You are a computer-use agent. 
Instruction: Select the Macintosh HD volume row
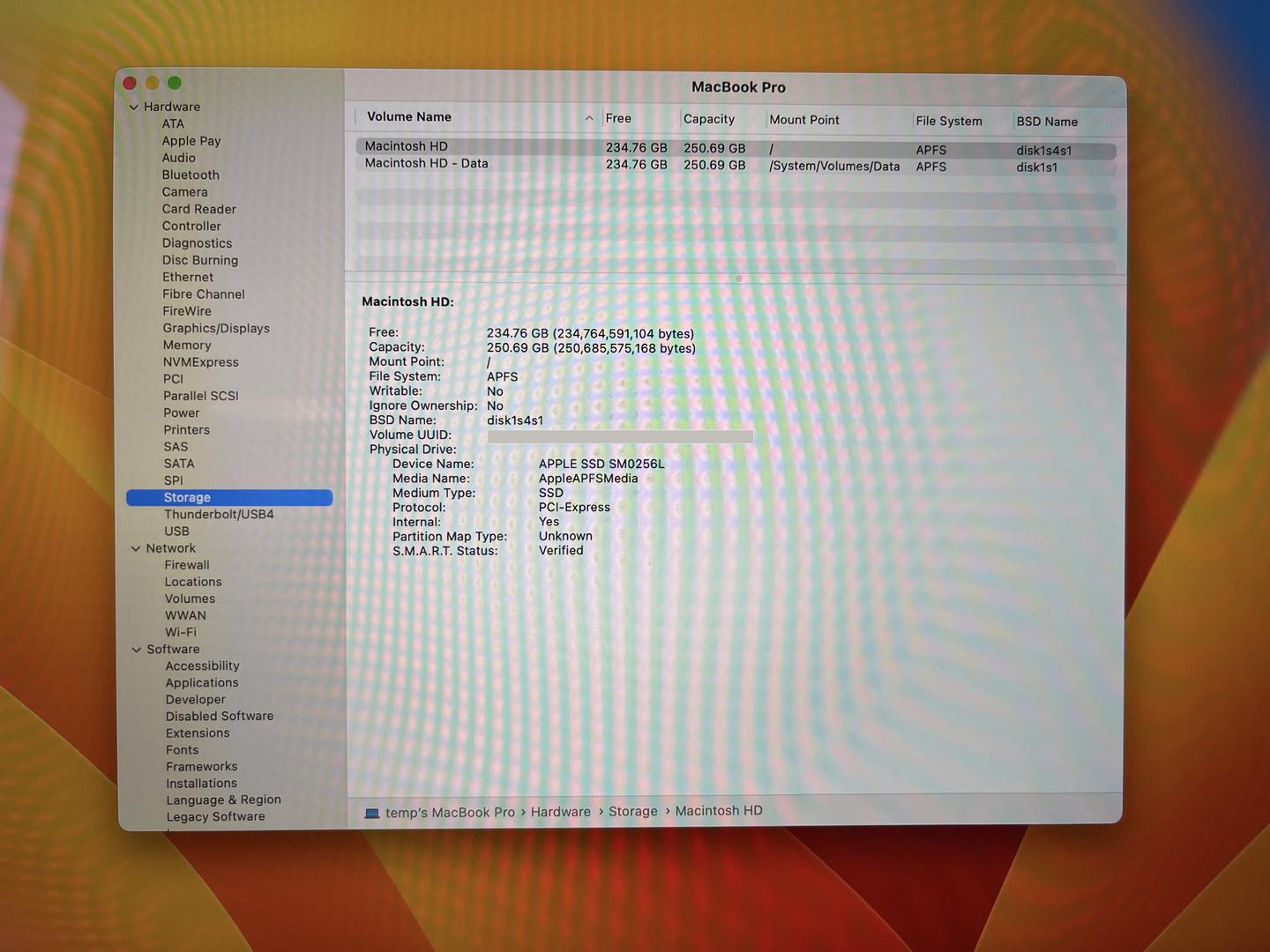pyautogui.click(x=406, y=146)
